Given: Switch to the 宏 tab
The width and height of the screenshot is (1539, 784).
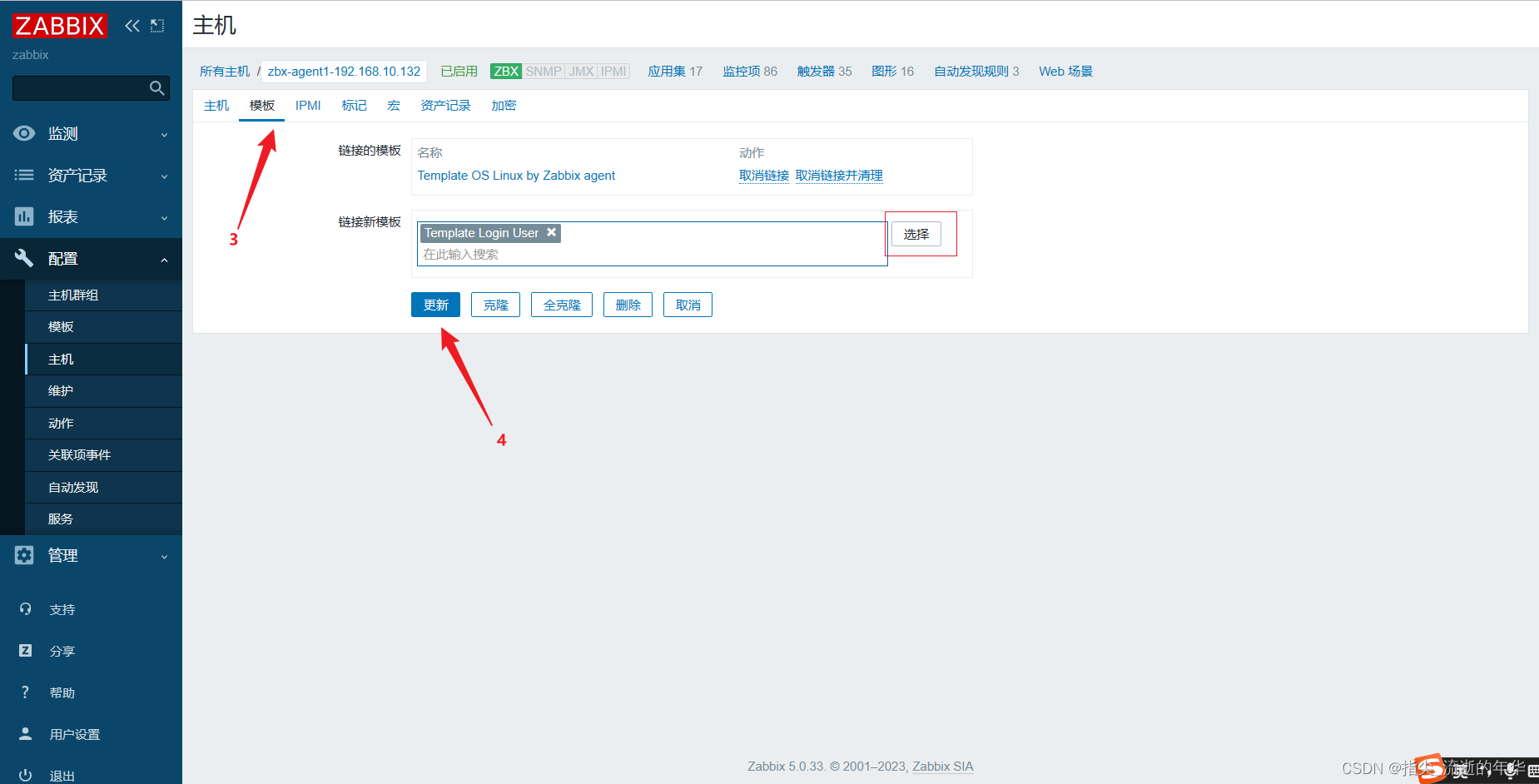Looking at the screenshot, I should 394,106.
